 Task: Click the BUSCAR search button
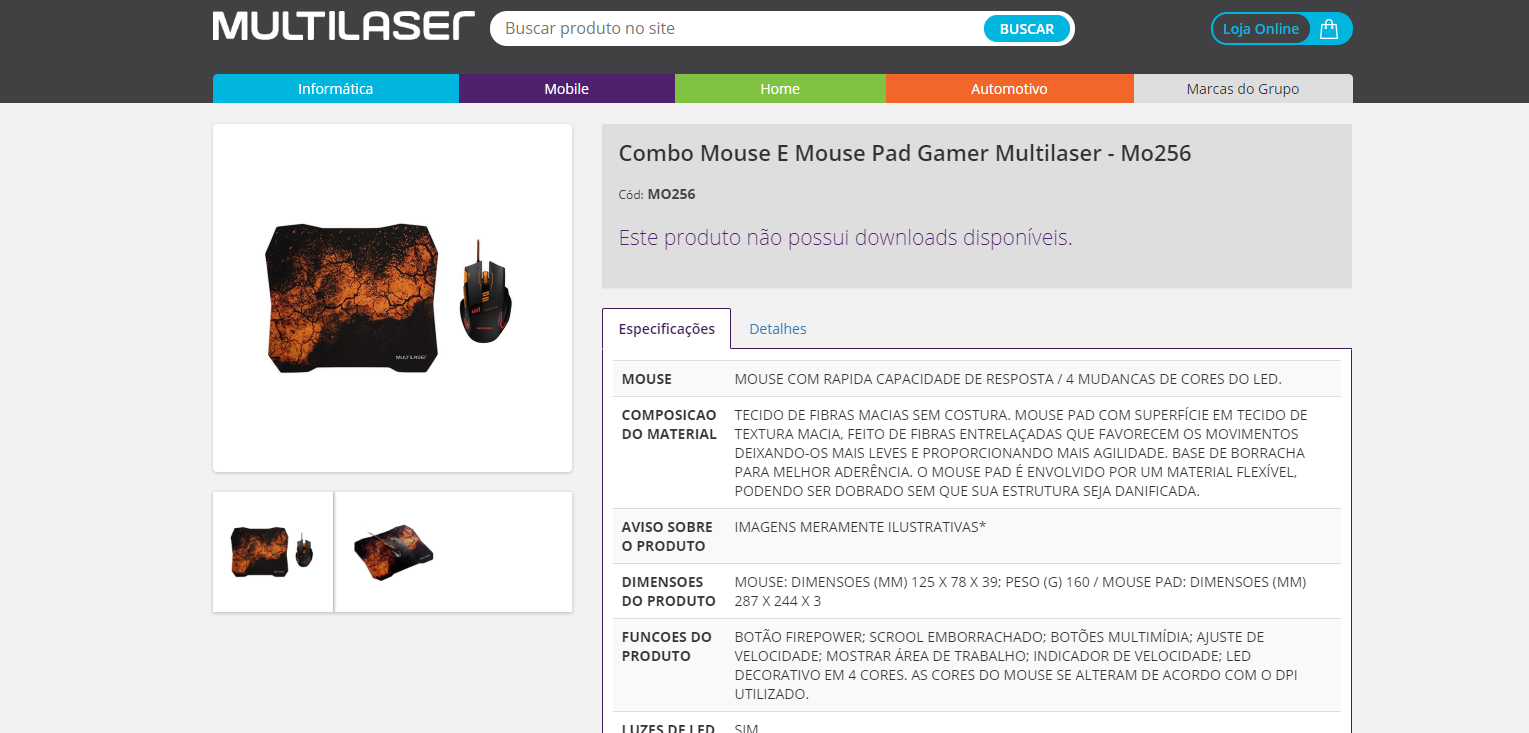click(1027, 29)
